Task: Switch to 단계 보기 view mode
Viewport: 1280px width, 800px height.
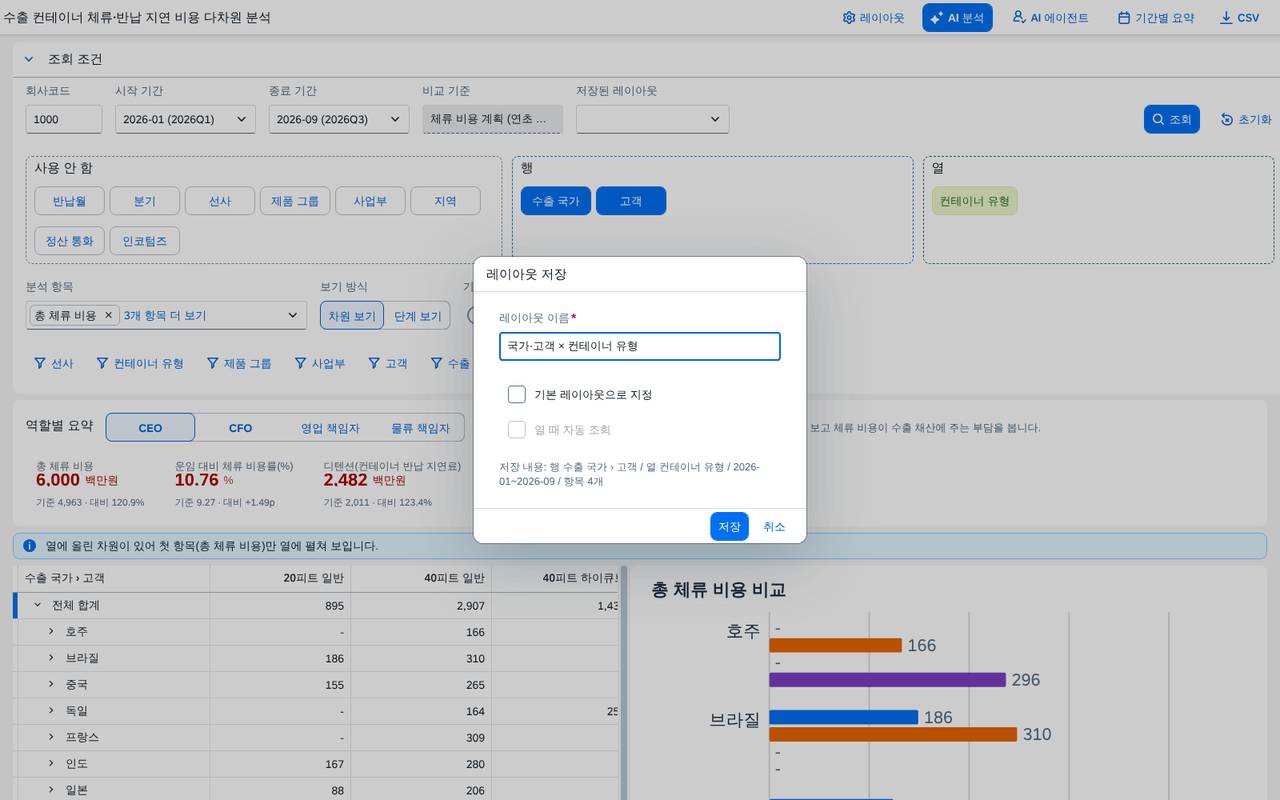Action: coord(417,316)
